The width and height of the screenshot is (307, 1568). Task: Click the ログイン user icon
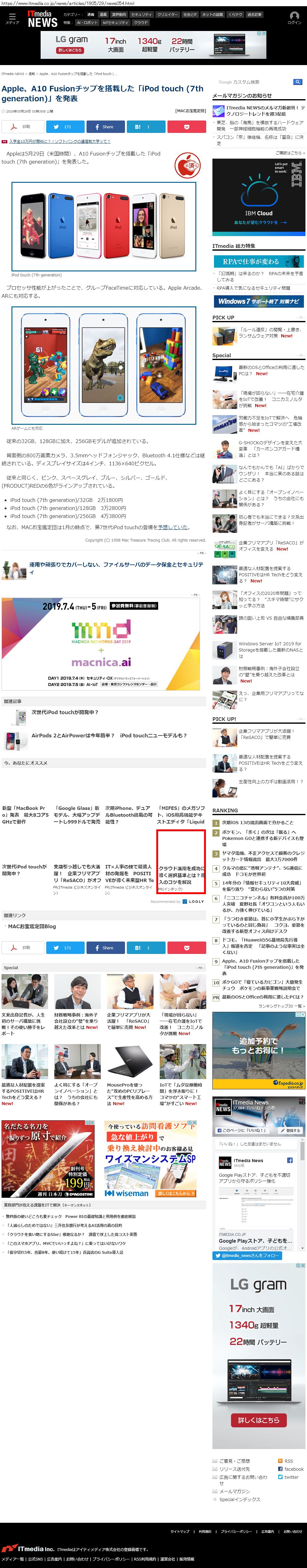[x=294, y=18]
